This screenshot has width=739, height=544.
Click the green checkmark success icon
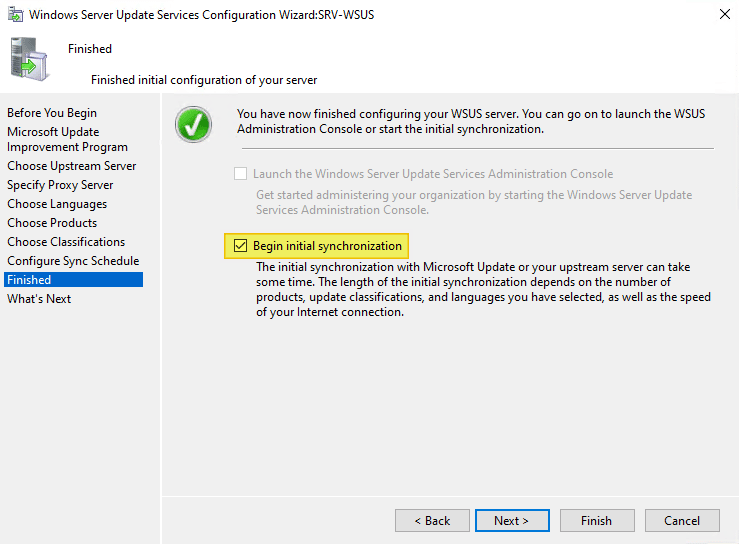[193, 124]
